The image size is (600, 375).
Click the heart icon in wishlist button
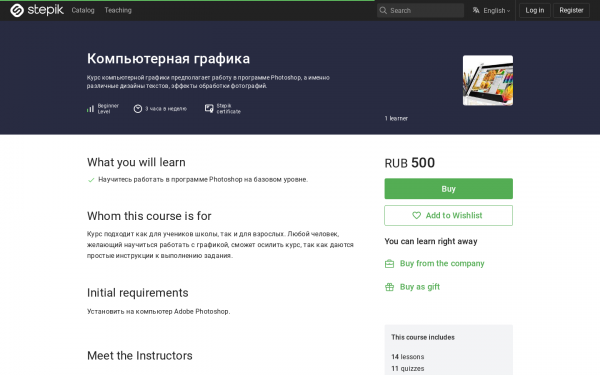pyautogui.click(x=417, y=215)
